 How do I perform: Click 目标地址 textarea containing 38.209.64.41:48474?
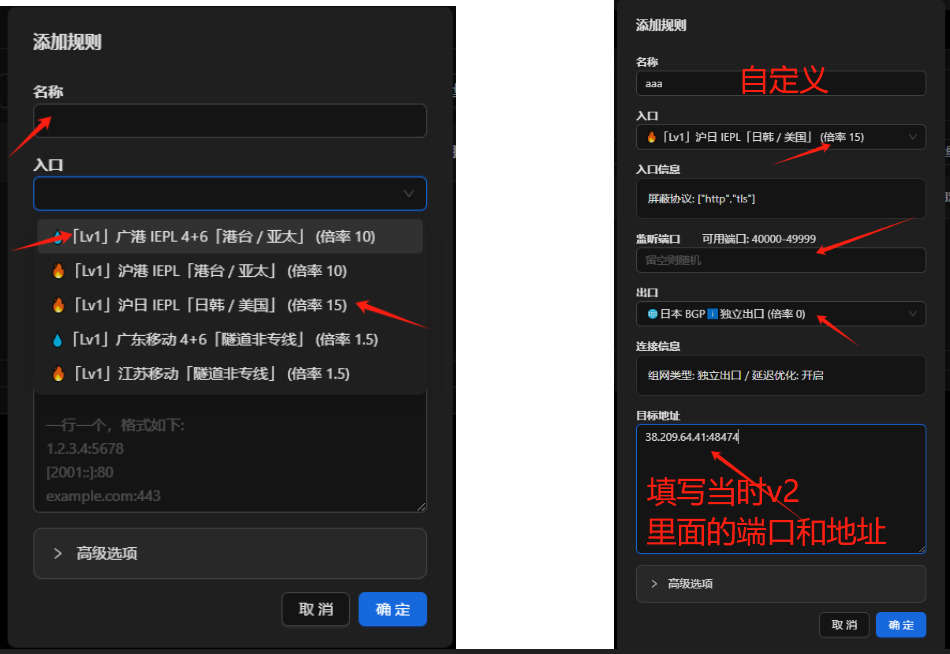point(780,490)
